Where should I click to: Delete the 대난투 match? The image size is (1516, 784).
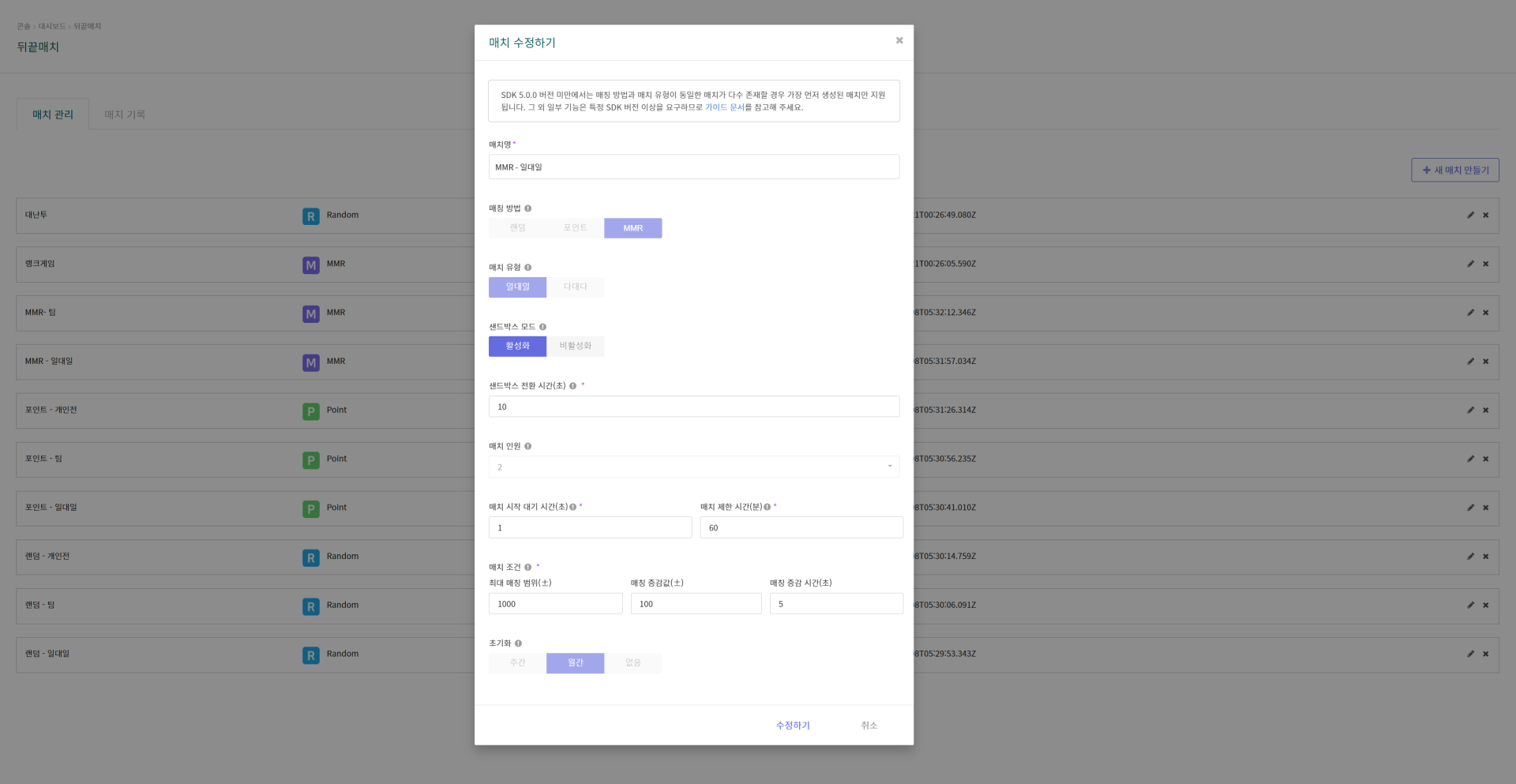[x=1485, y=215]
